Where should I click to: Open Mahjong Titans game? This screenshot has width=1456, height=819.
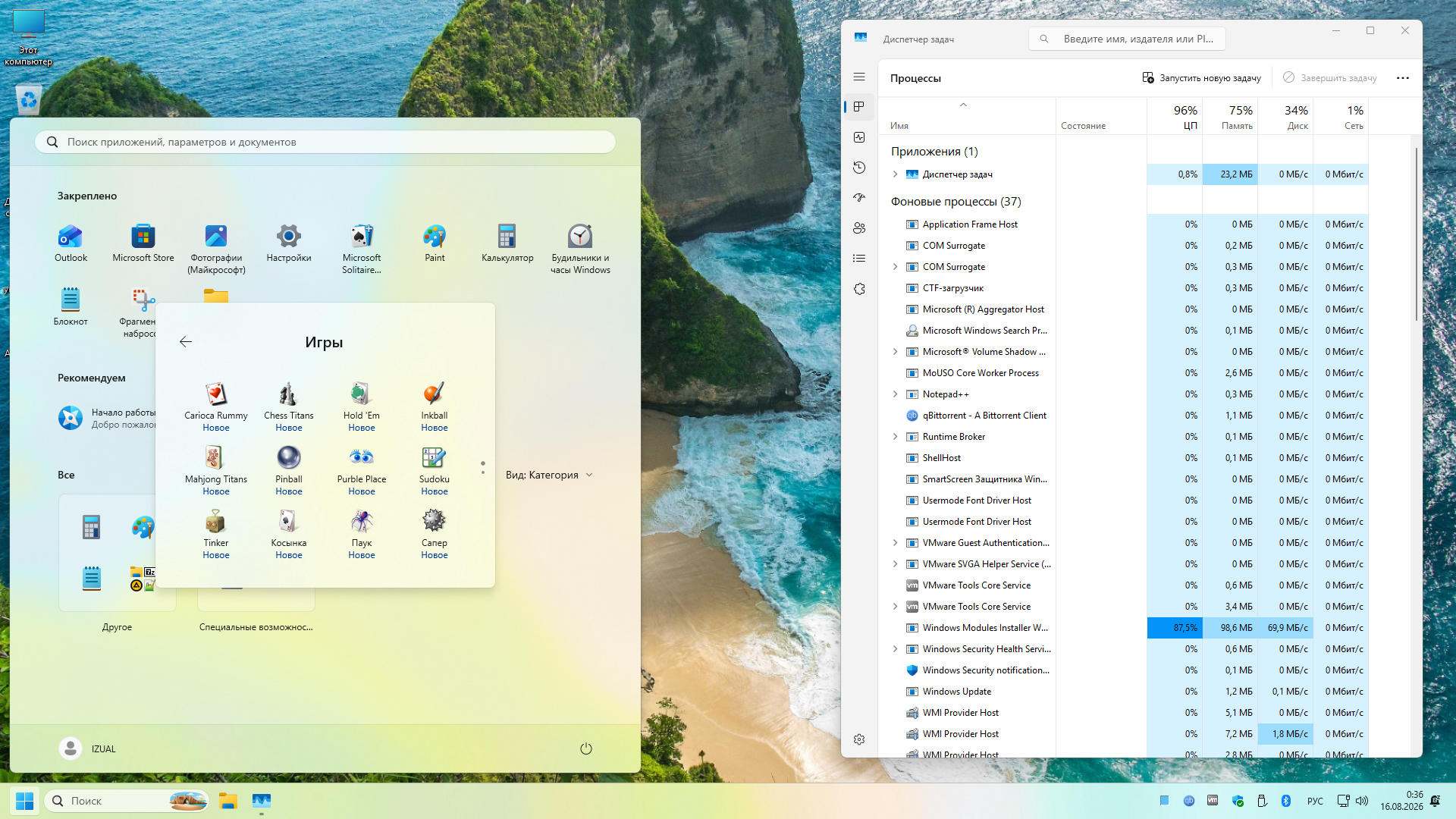216,470
